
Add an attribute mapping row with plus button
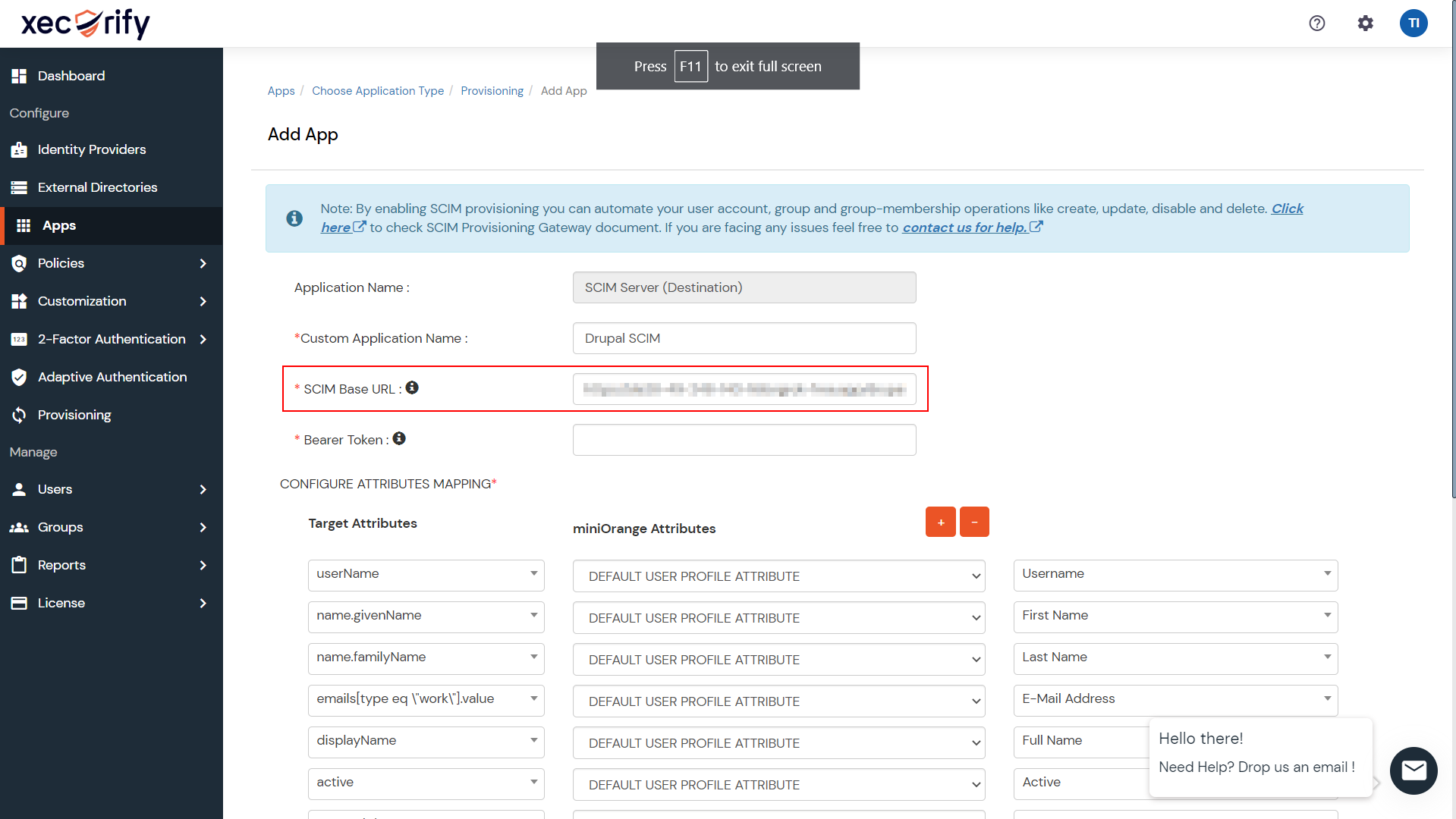point(940,522)
